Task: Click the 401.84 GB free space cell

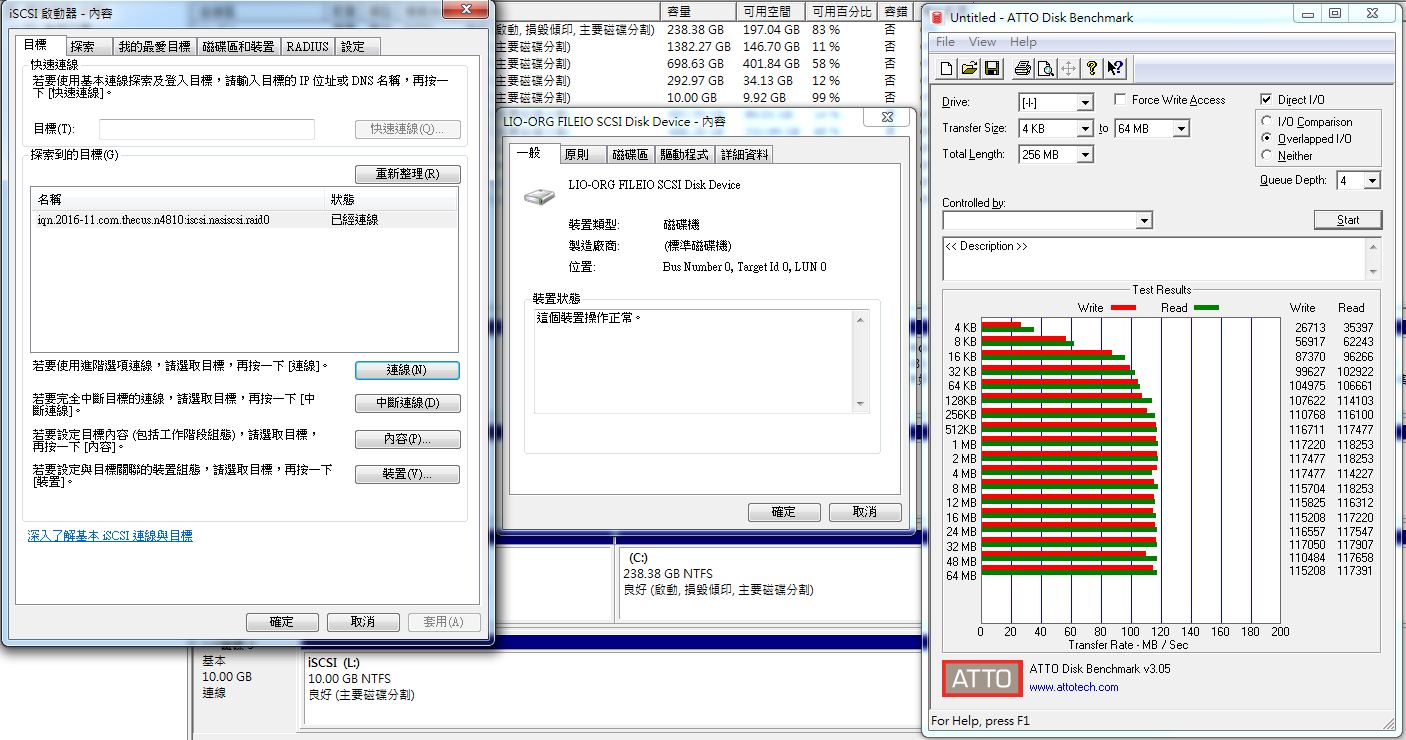Action: [771, 64]
